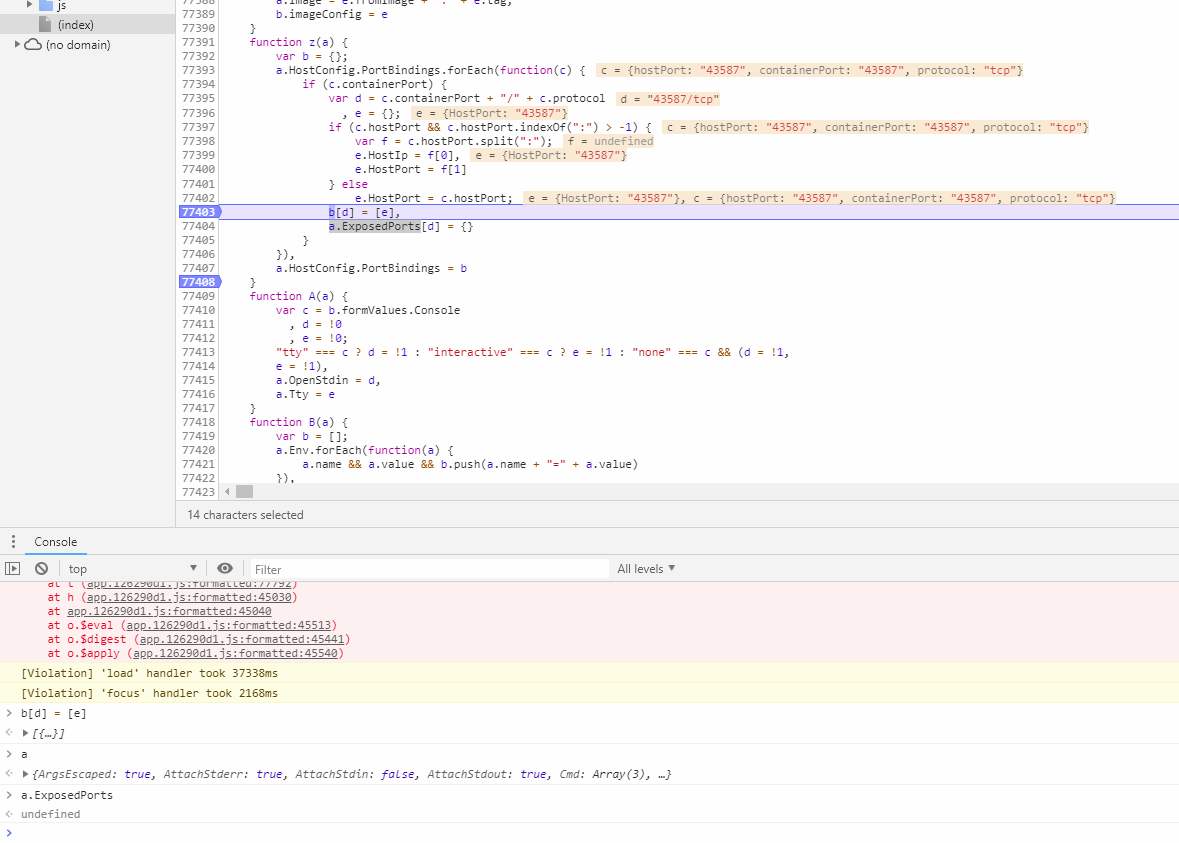Click 'a.HostConfig.PortBindings = b' on line 77407
The height and width of the screenshot is (843, 1179).
tap(371, 268)
